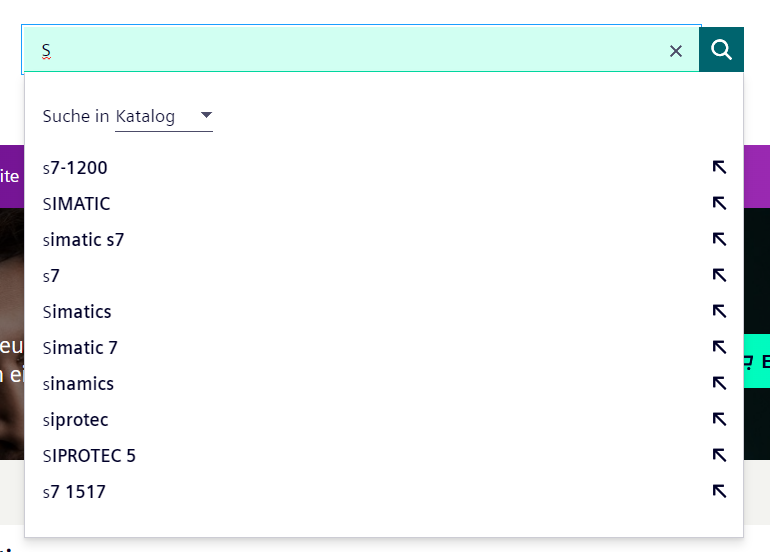
Task: Fill search with s7-1200 via arrow icon
Action: [x=719, y=168]
